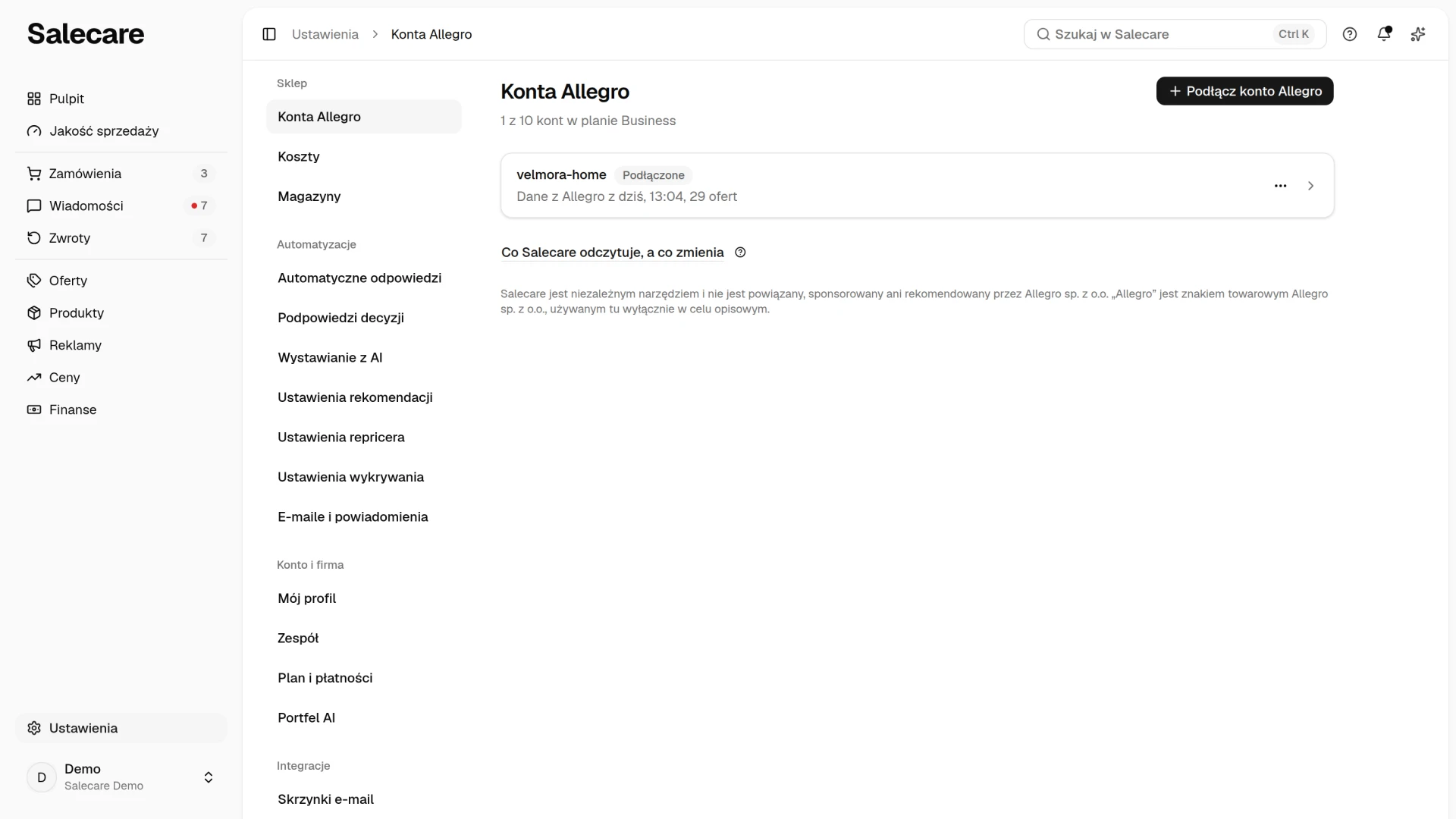Open the AI sparkles assistant icon
The image size is (1456, 819).
point(1418,34)
